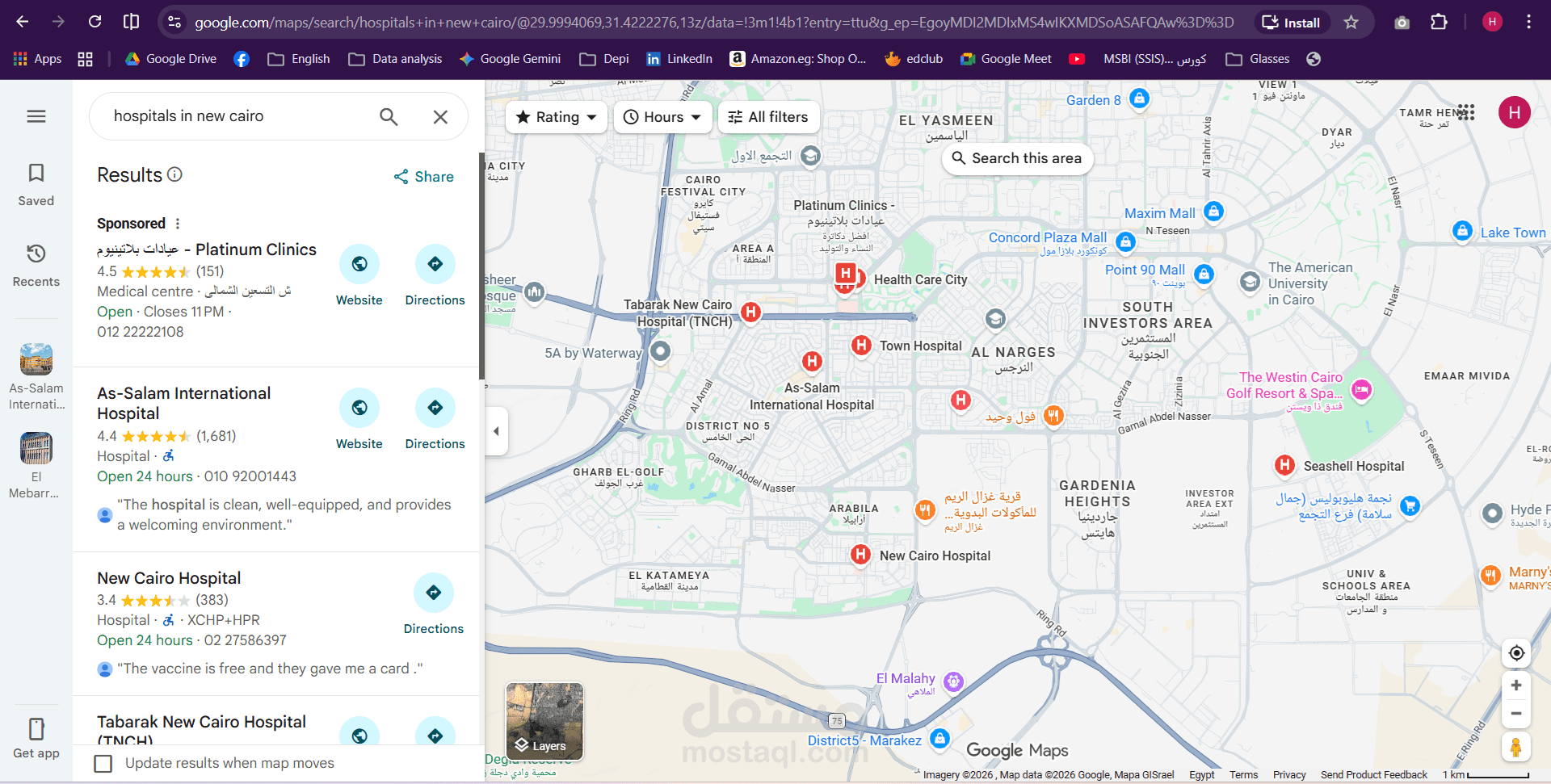Open the English bookmarks folder
The image size is (1551, 784).
(x=298, y=58)
